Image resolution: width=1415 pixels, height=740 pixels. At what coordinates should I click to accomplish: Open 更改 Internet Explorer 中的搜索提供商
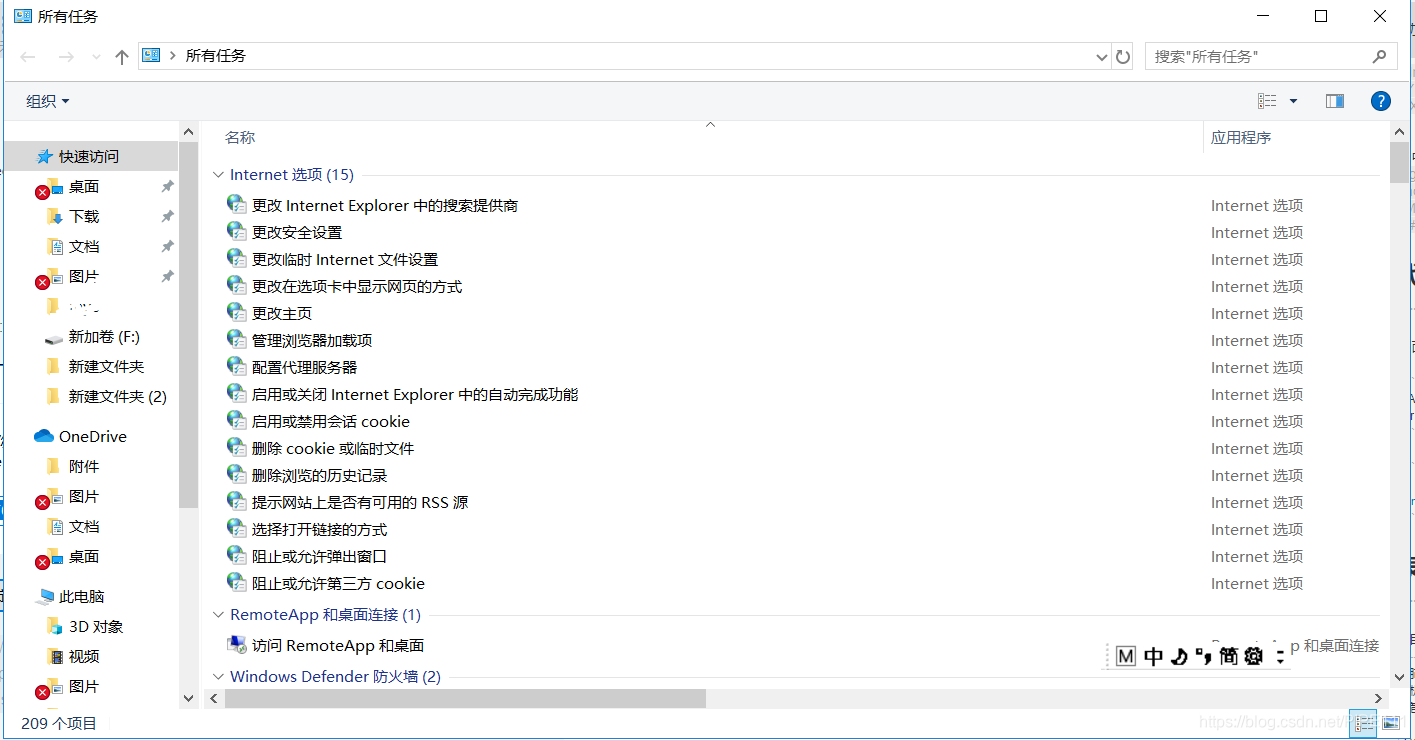click(x=385, y=205)
